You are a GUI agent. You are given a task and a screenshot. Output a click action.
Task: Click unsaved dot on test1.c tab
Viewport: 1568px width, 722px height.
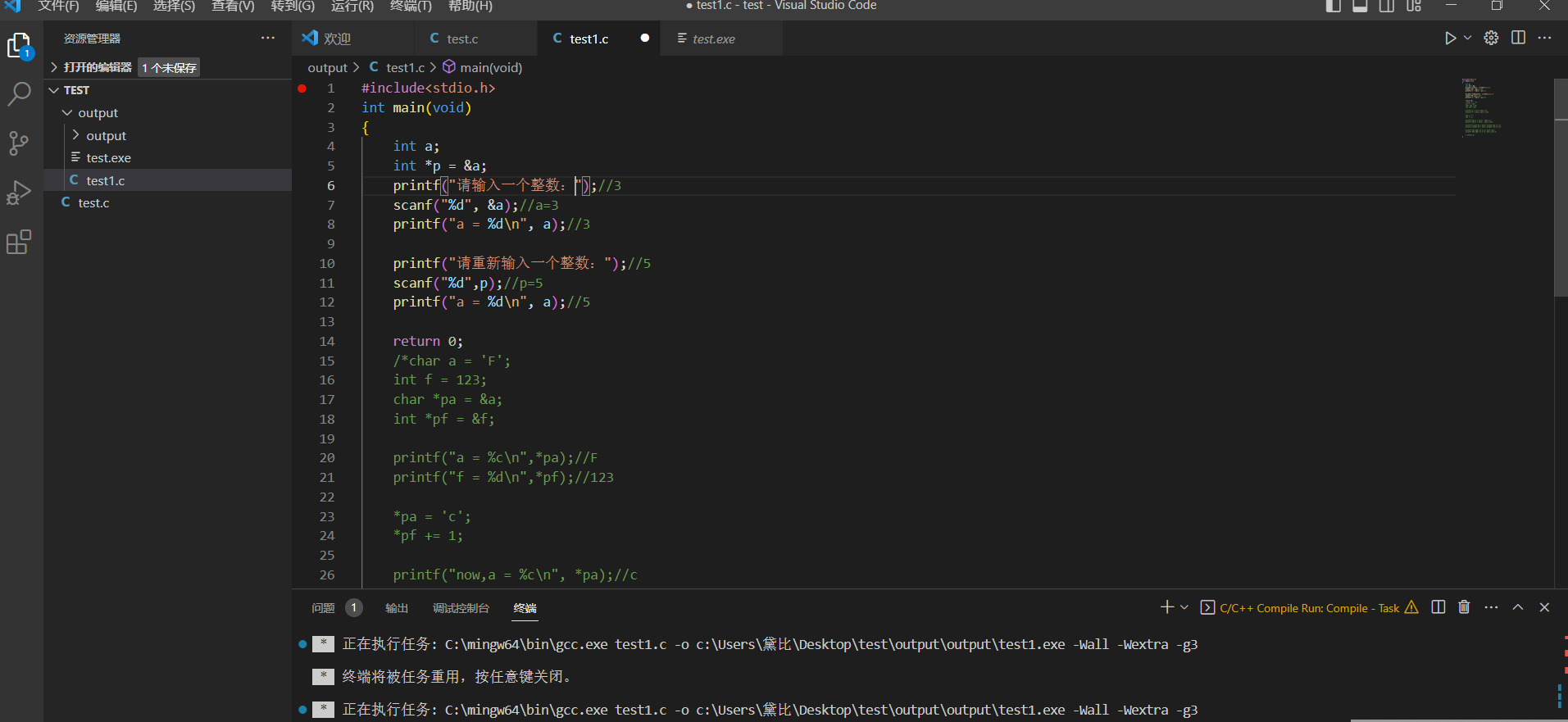click(x=645, y=39)
